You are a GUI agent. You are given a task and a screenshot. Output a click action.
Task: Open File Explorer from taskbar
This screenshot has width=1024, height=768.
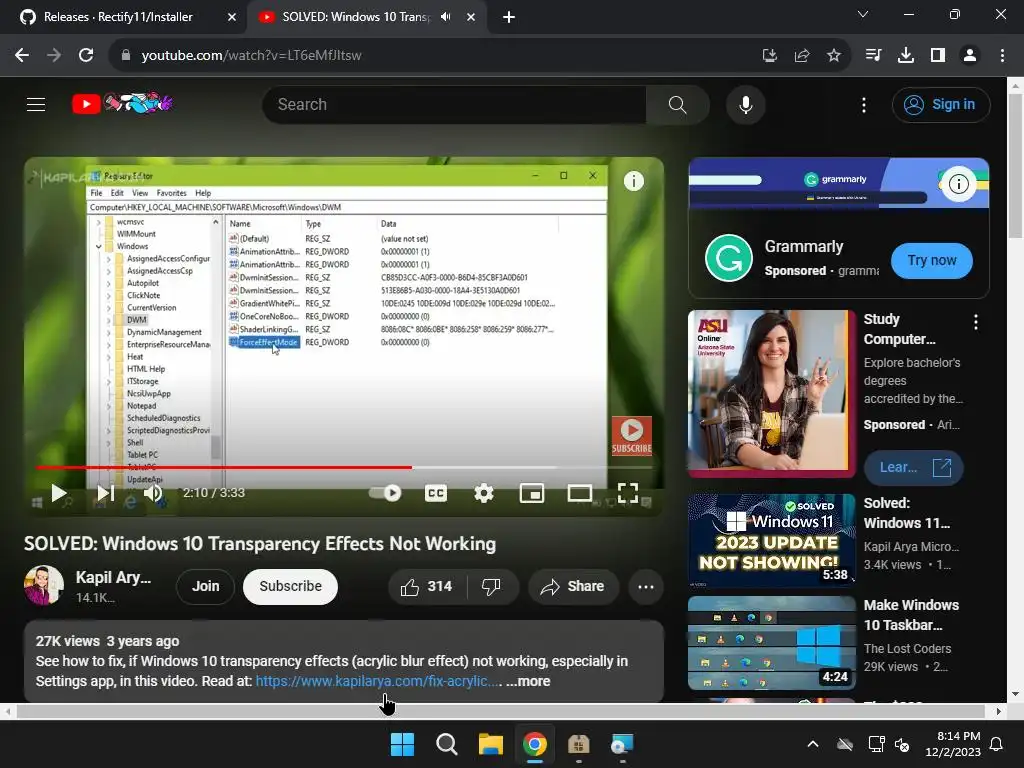[x=490, y=744]
